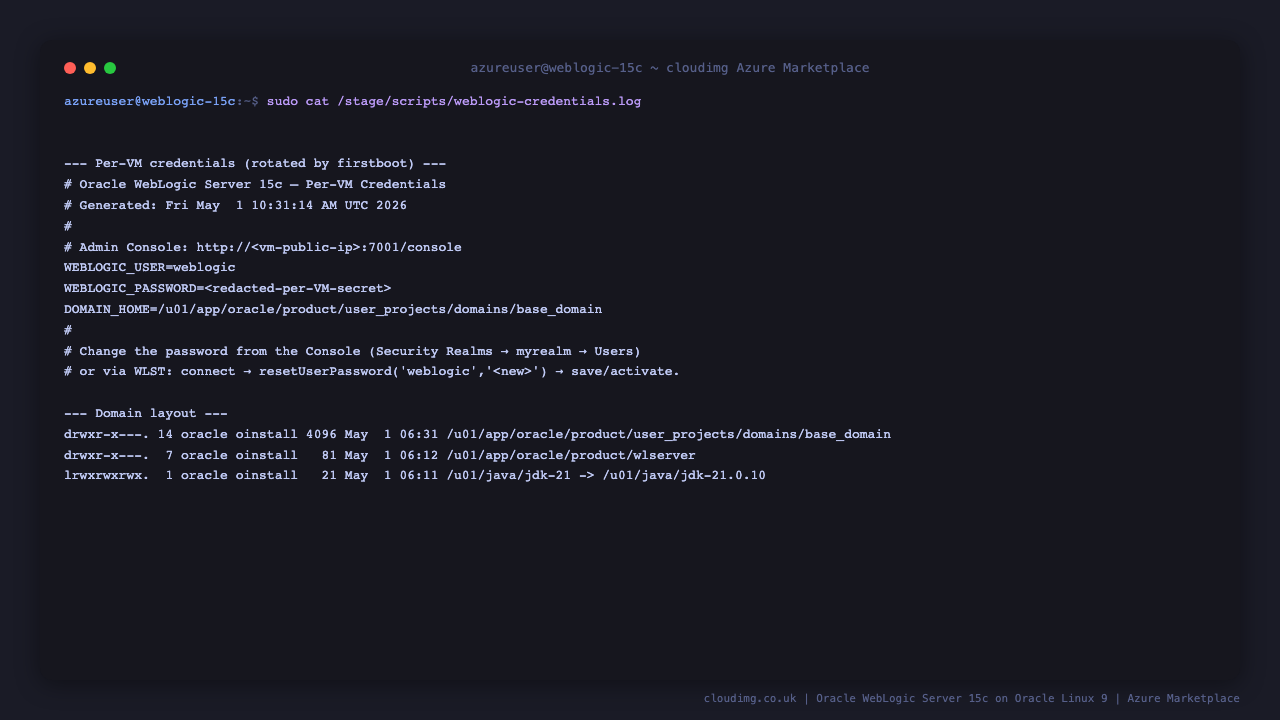Click the jdk-21 symlink listing row
1280x720 pixels.
pos(415,475)
